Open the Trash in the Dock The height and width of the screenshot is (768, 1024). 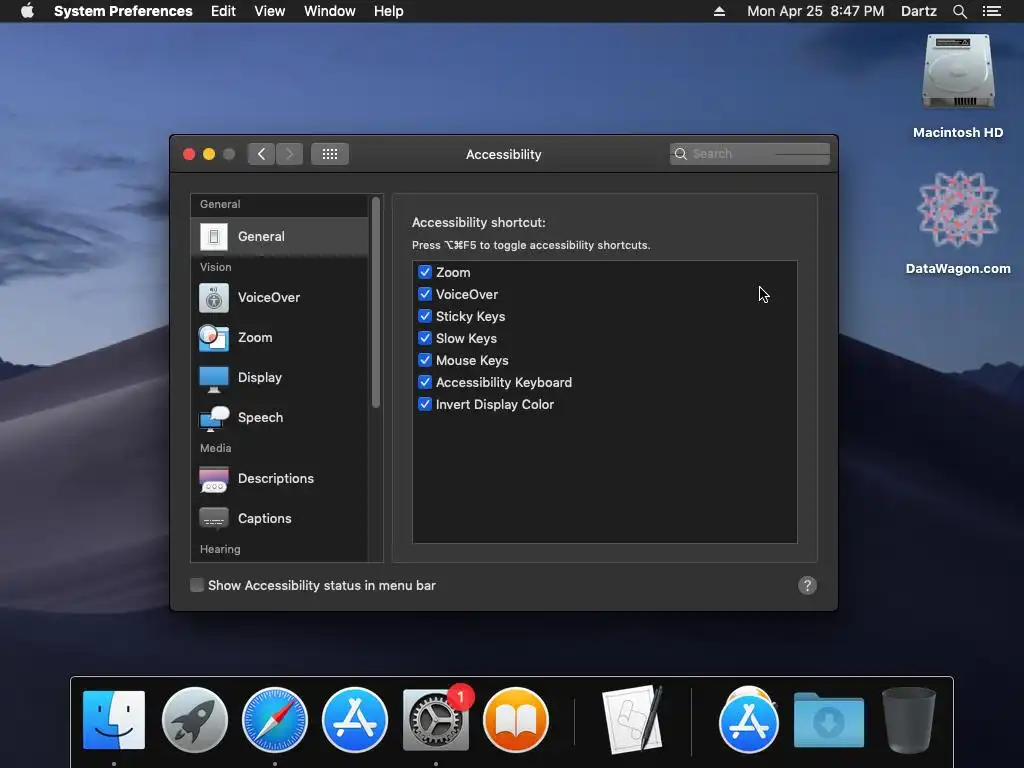click(x=908, y=720)
